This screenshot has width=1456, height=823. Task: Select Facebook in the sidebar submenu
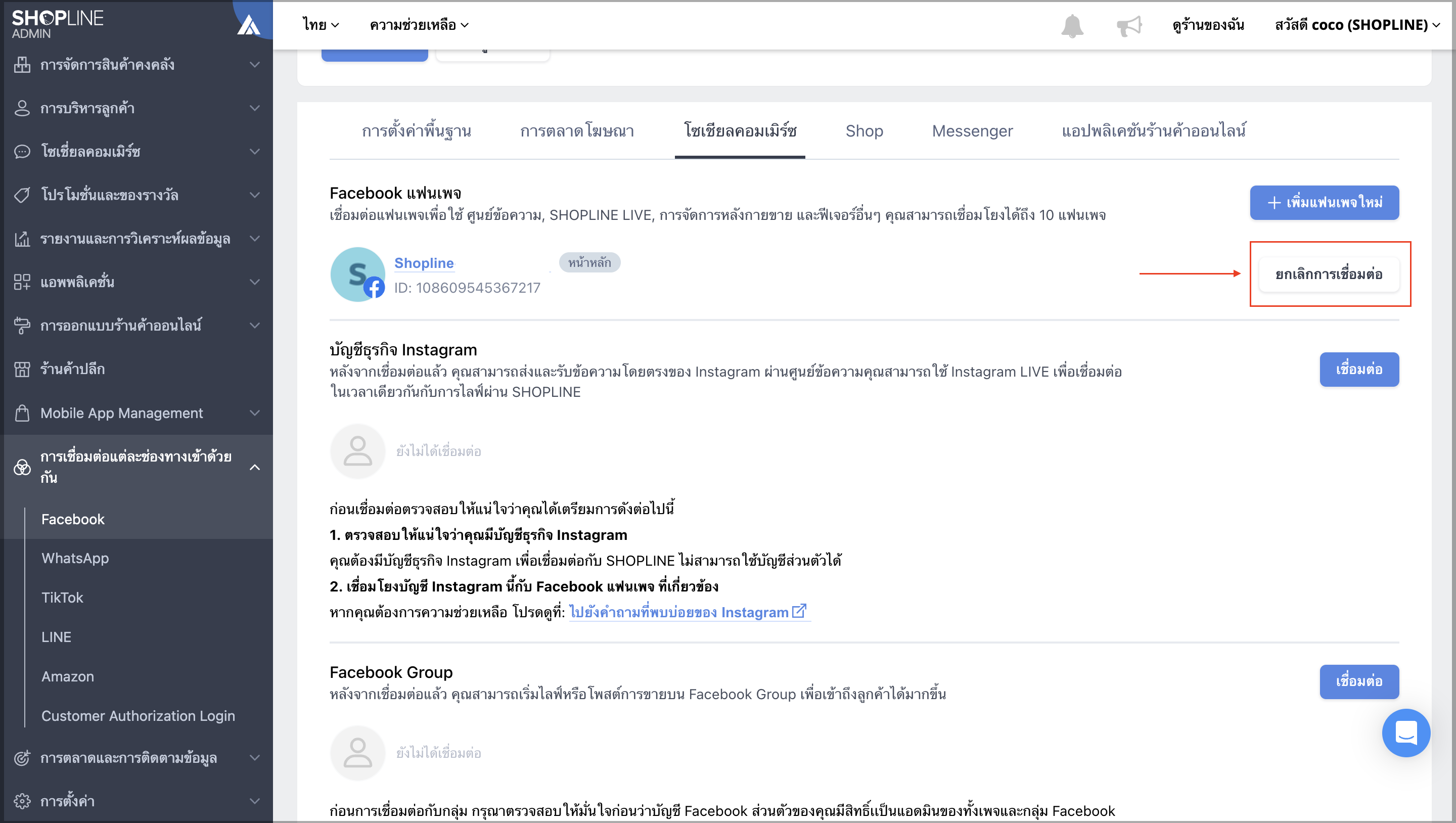pos(73,520)
